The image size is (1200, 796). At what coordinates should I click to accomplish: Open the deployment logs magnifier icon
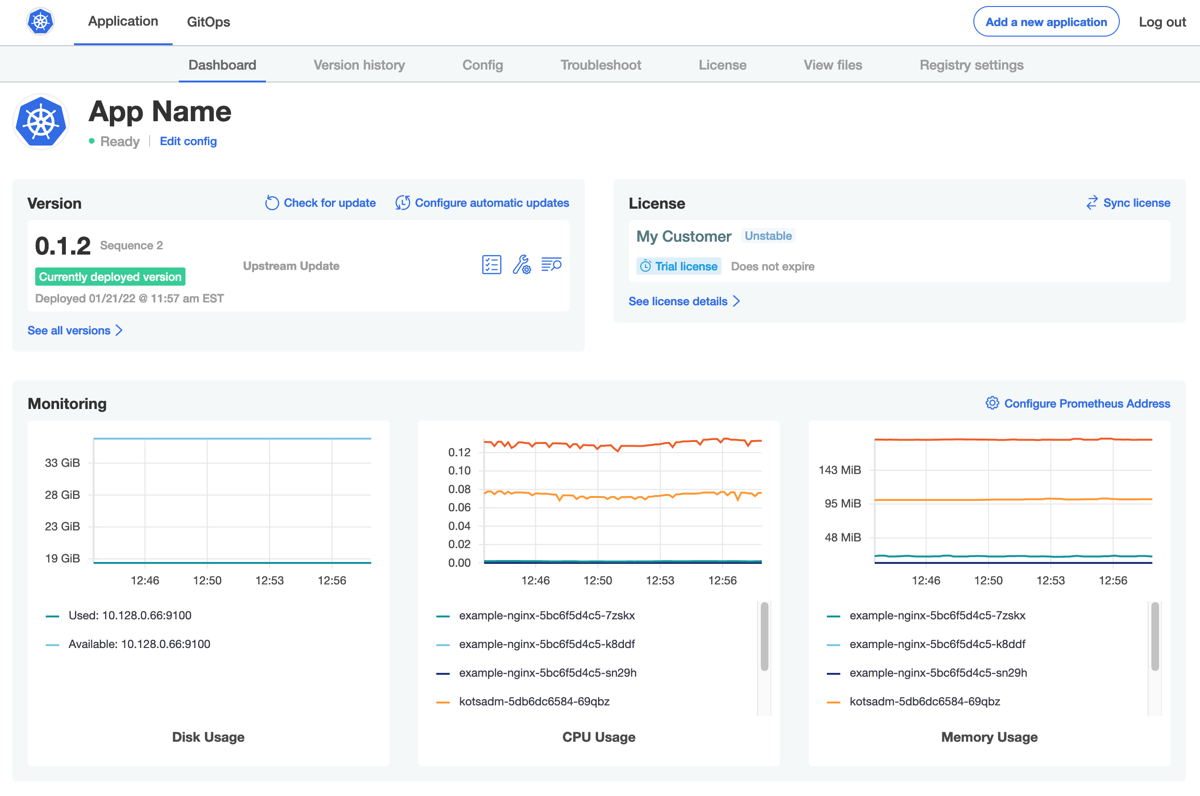tap(551, 264)
